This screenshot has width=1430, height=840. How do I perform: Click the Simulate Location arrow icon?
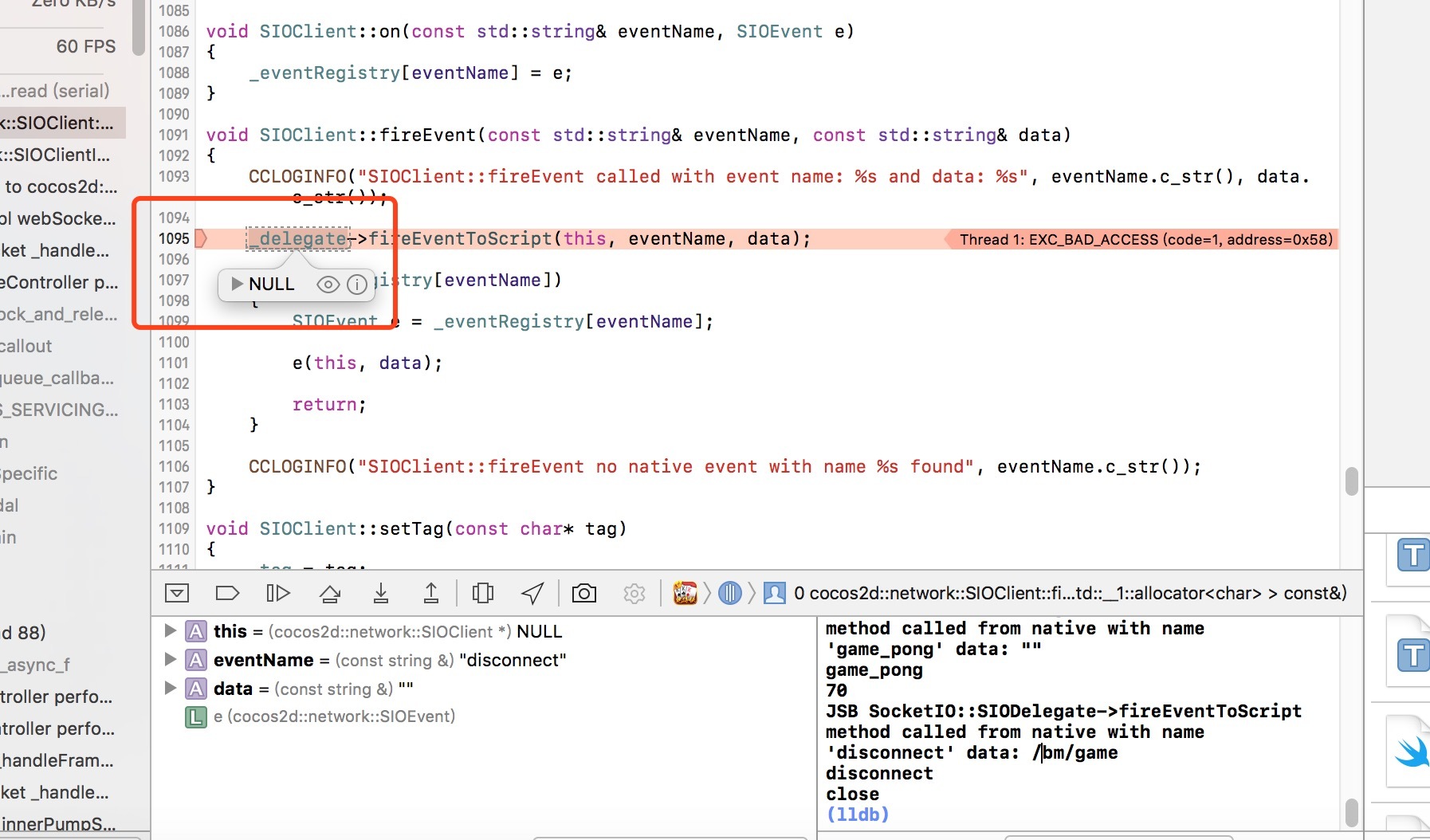click(532, 593)
